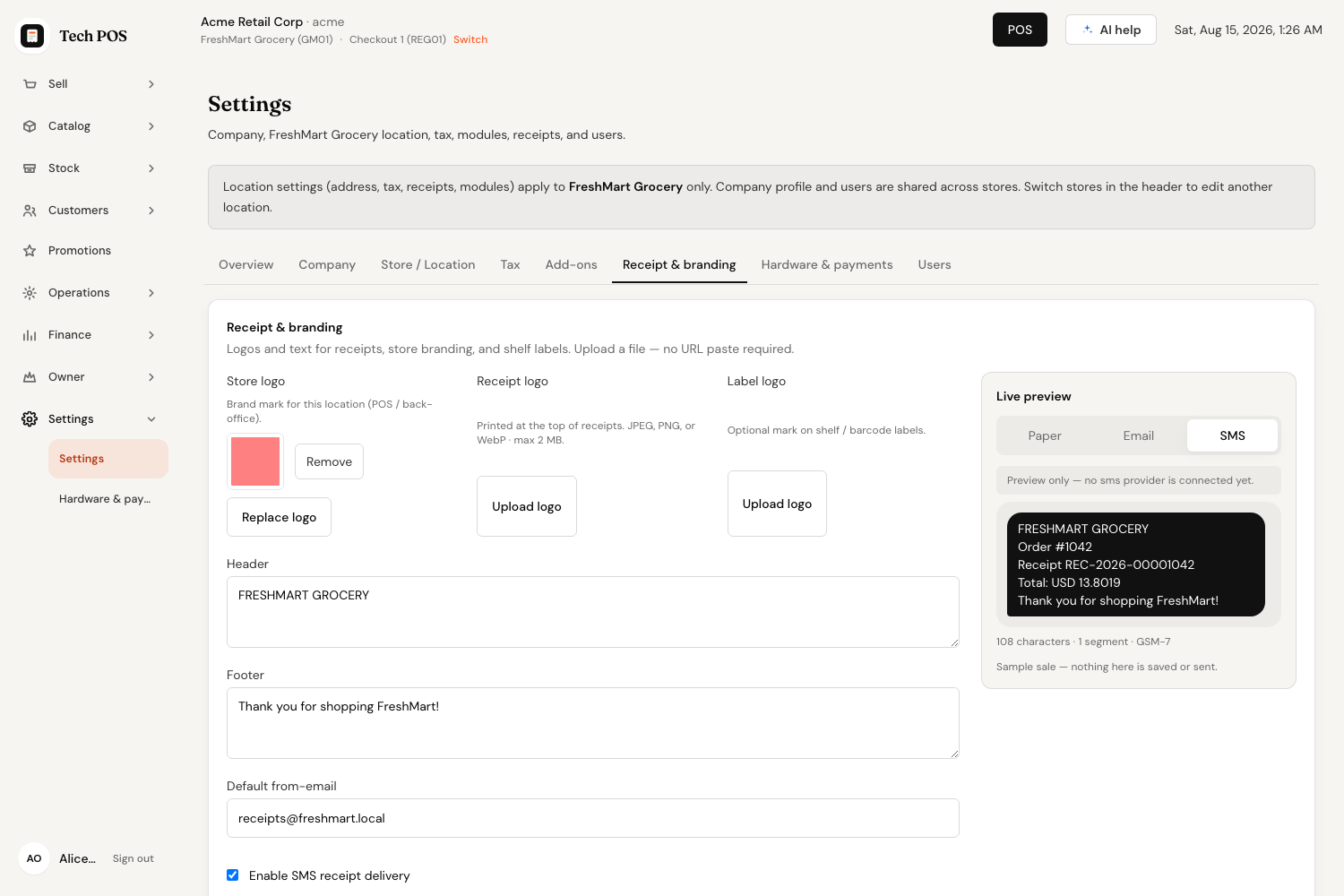The height and width of the screenshot is (896, 1344).
Task: Click the Finance bar chart icon
Action: 30,335
